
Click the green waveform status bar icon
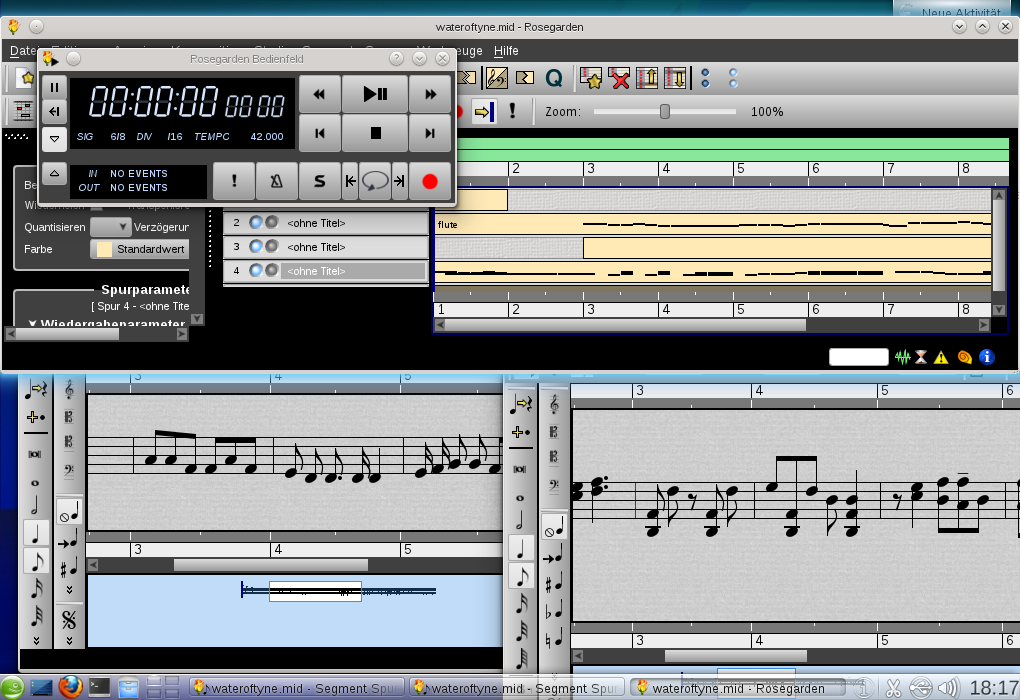pos(902,357)
